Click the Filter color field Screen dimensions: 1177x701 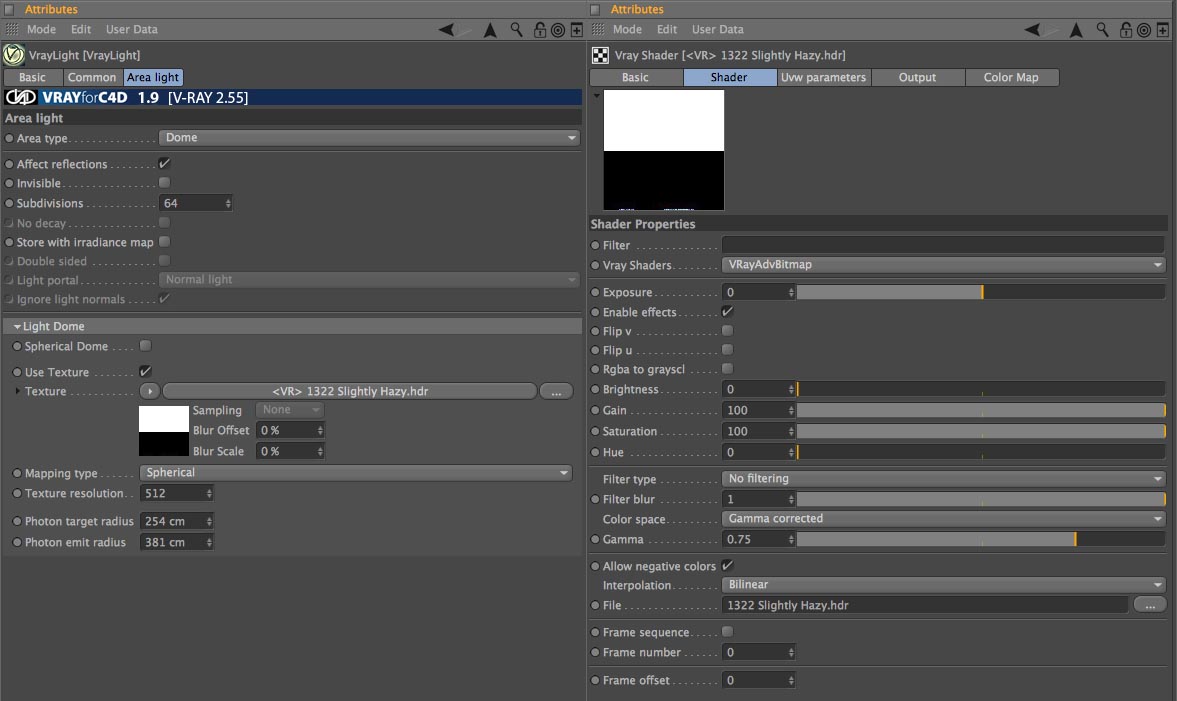click(x=944, y=245)
